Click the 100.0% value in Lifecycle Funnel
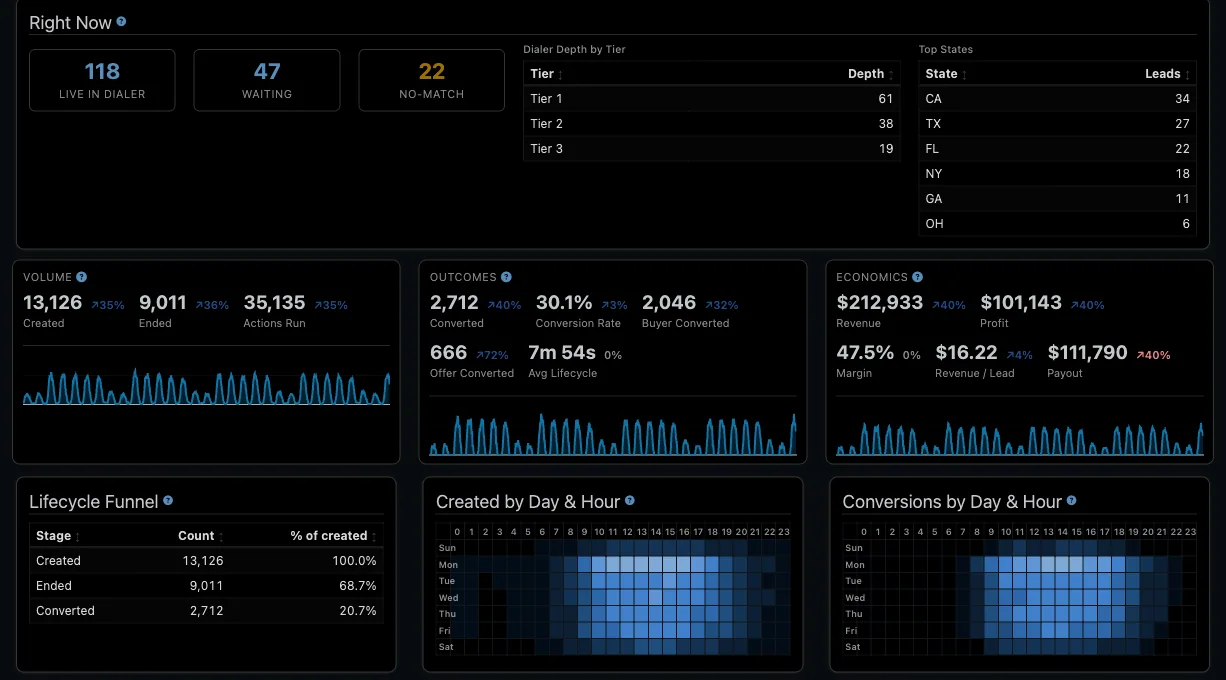 point(355,561)
